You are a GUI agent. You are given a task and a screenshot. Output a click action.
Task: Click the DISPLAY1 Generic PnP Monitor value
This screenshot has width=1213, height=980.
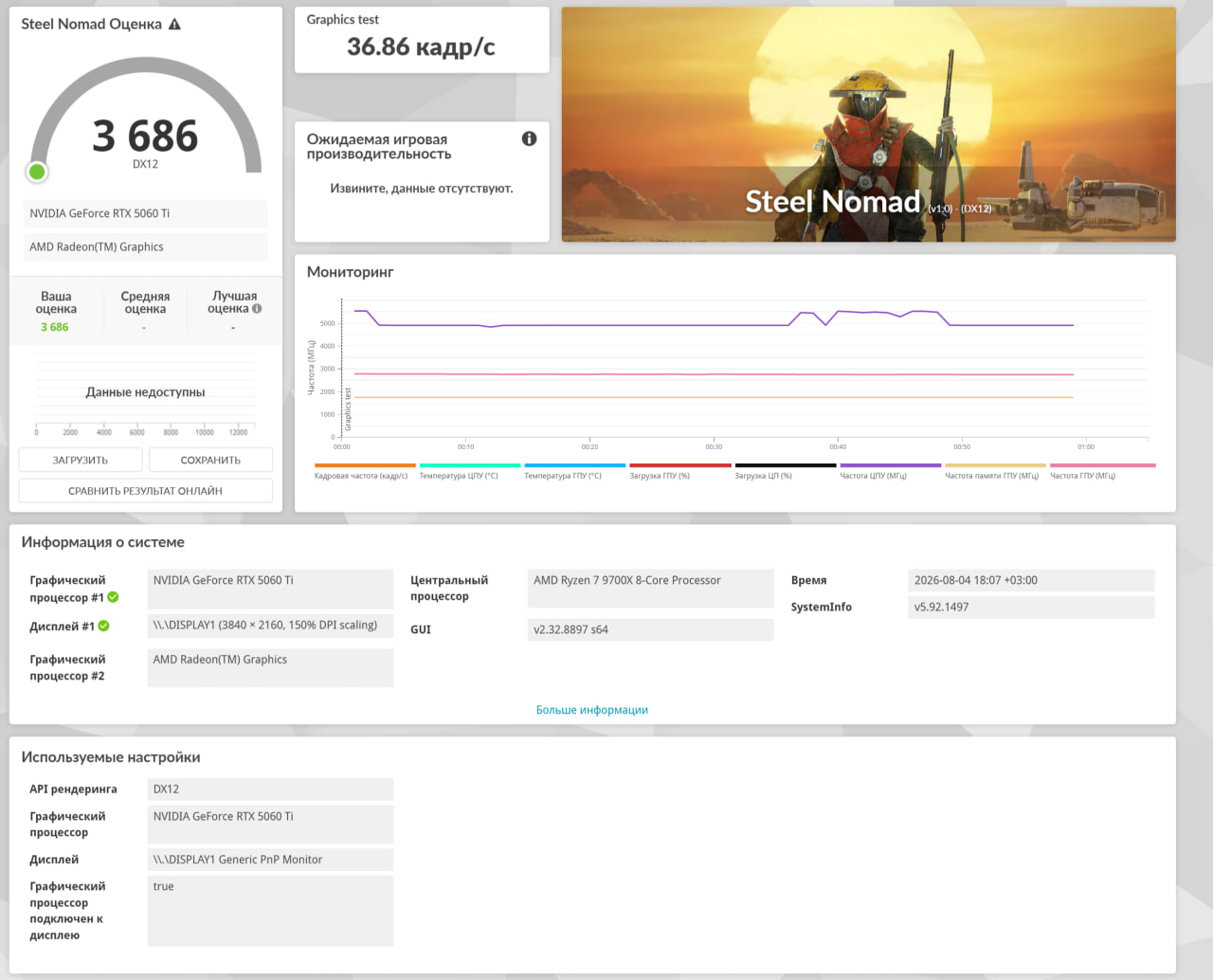(270, 860)
